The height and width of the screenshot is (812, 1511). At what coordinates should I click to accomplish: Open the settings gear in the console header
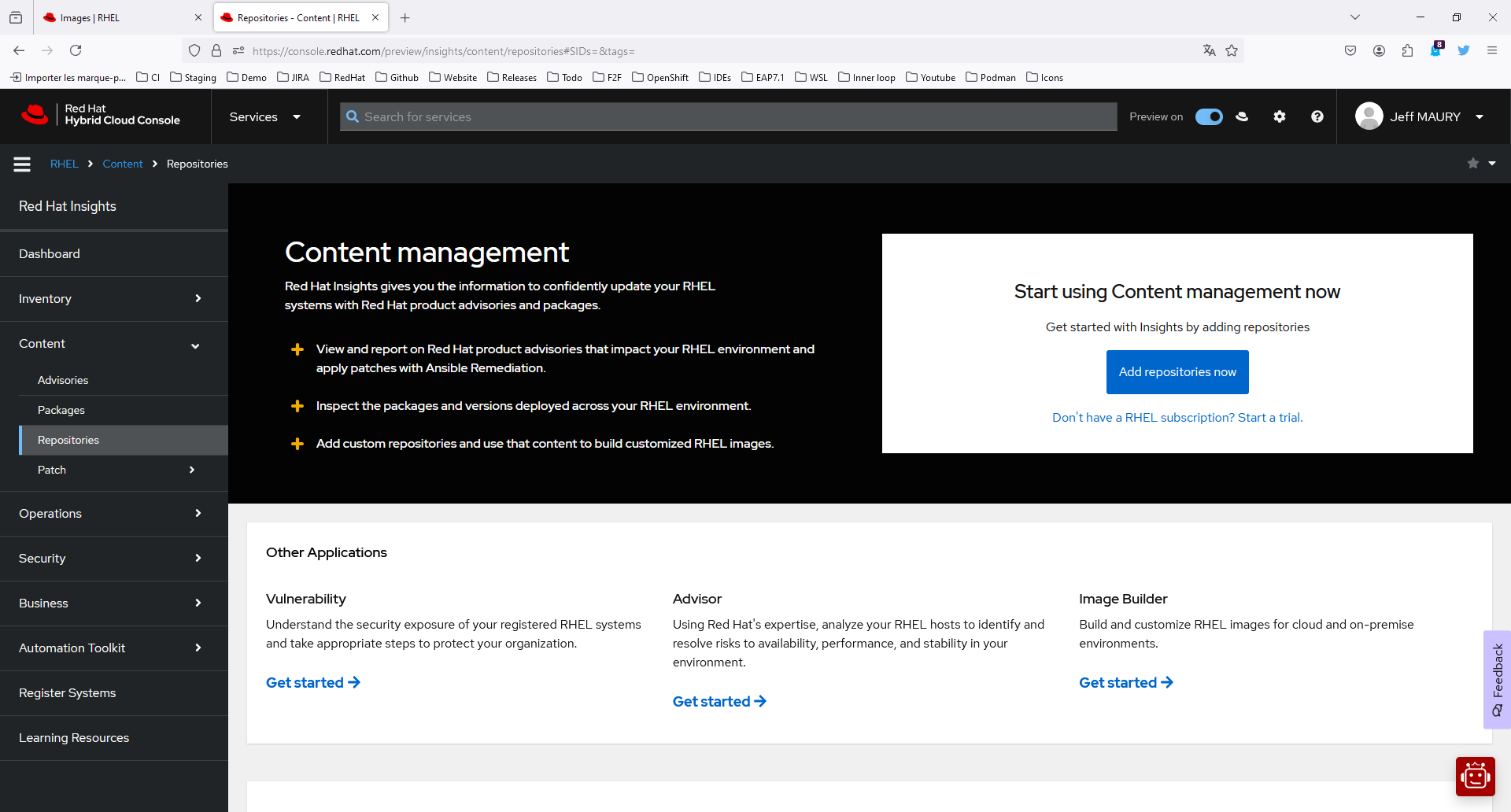(x=1279, y=116)
